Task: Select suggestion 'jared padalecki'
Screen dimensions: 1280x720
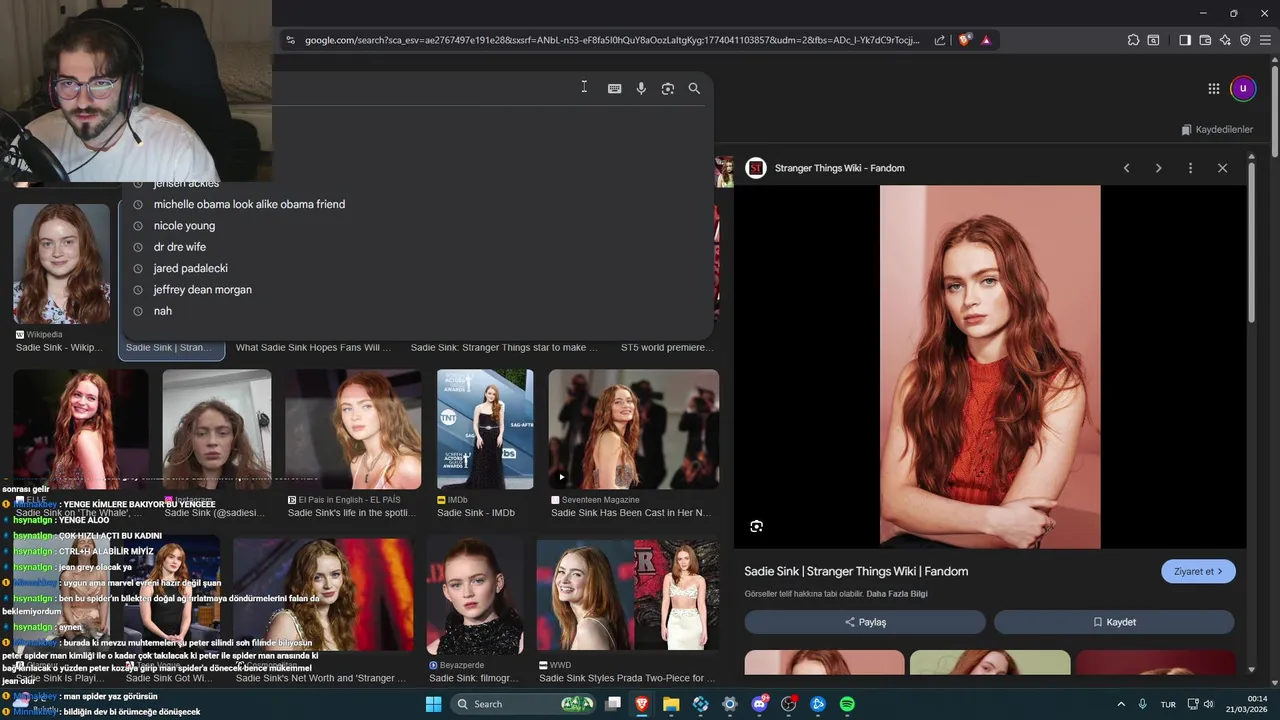Action: [x=191, y=268]
